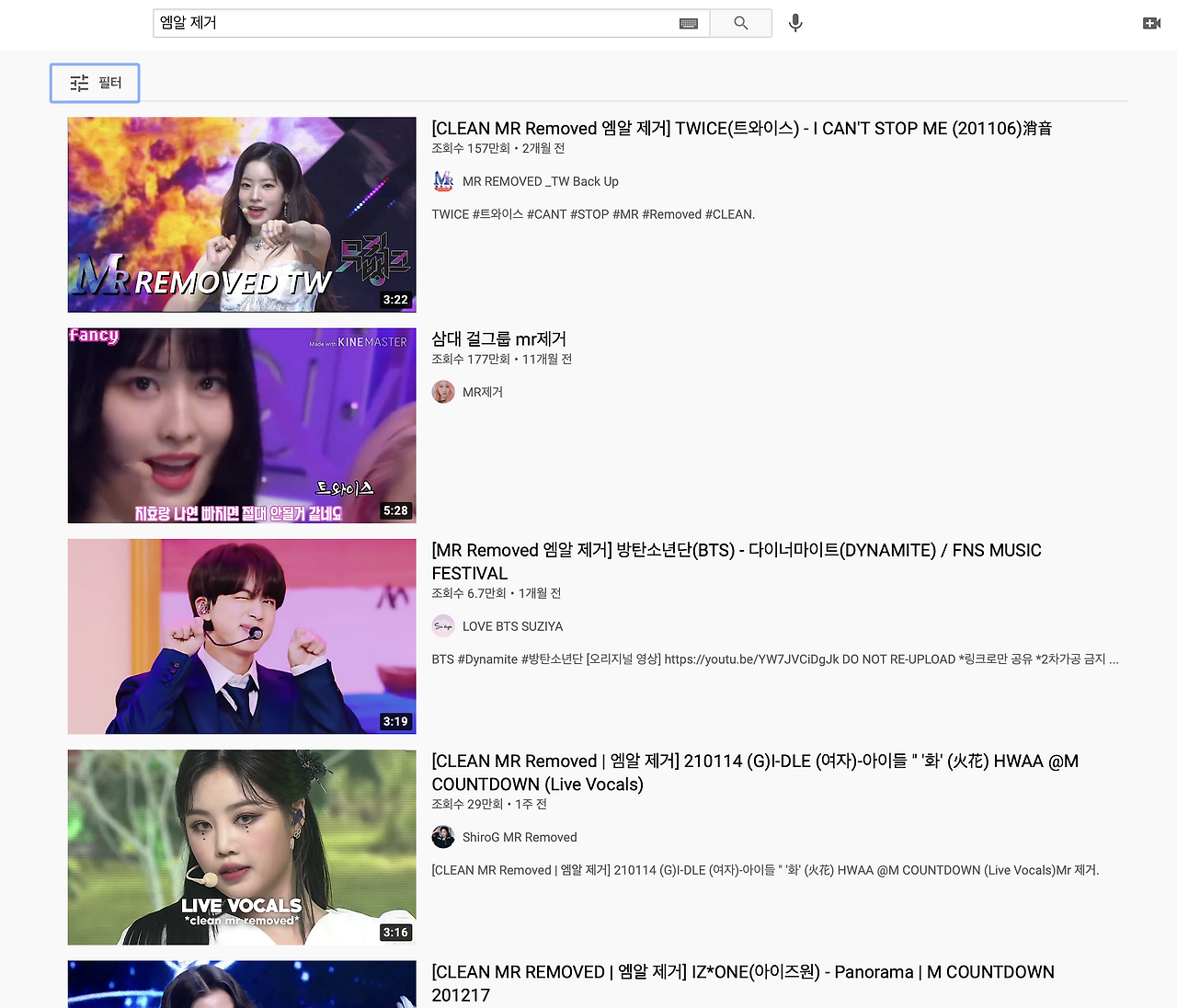Click the BTS Dynamite video thumbnail

click(x=241, y=636)
